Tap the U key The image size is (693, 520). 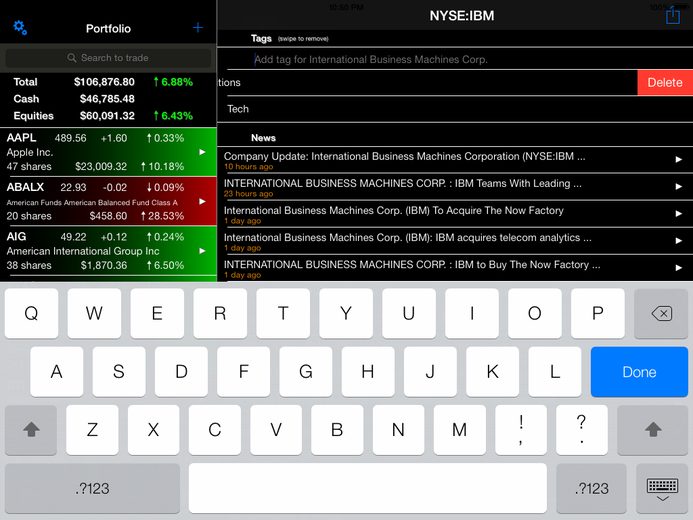tap(409, 314)
